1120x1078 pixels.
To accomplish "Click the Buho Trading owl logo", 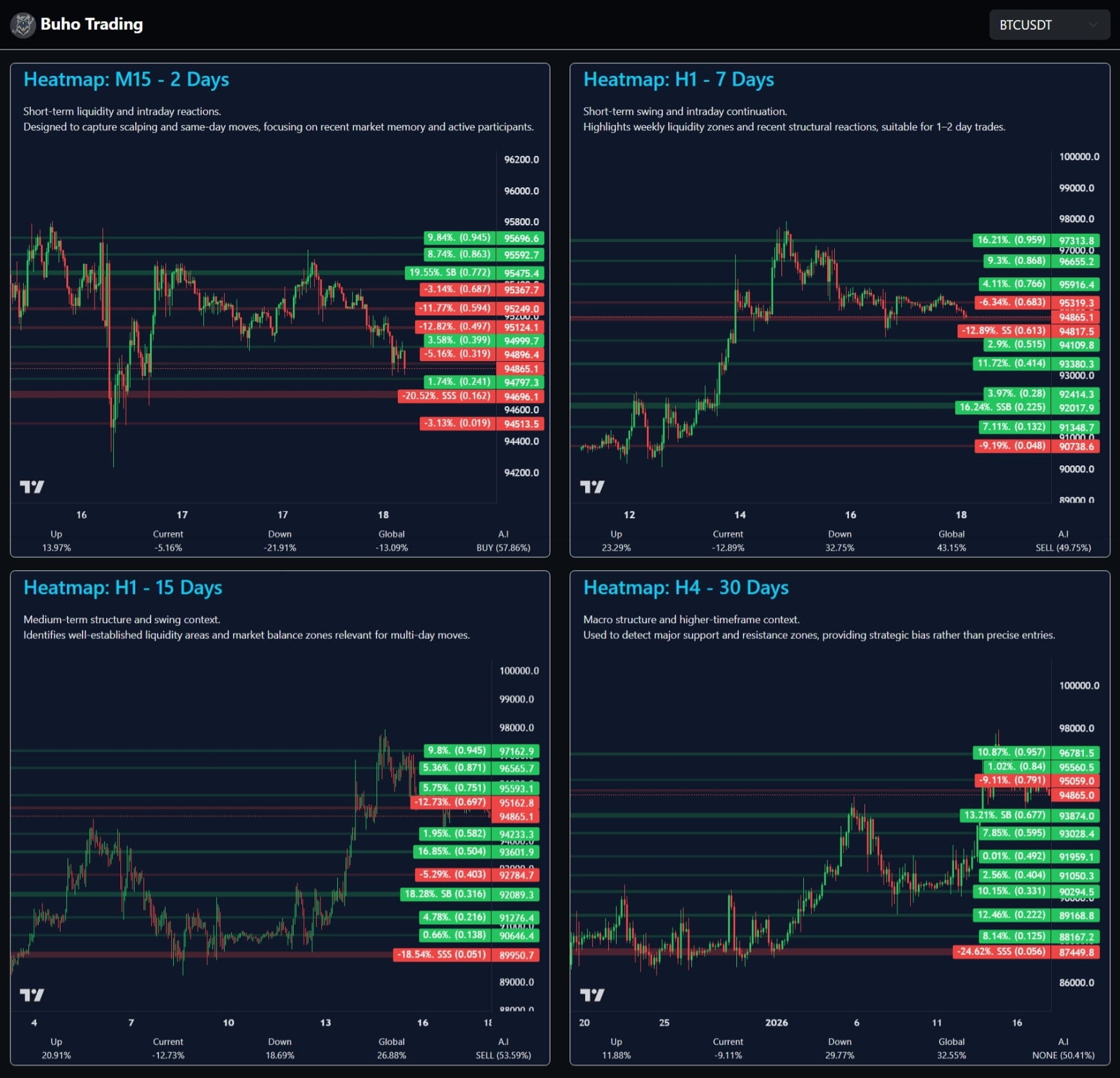I will (23, 25).
